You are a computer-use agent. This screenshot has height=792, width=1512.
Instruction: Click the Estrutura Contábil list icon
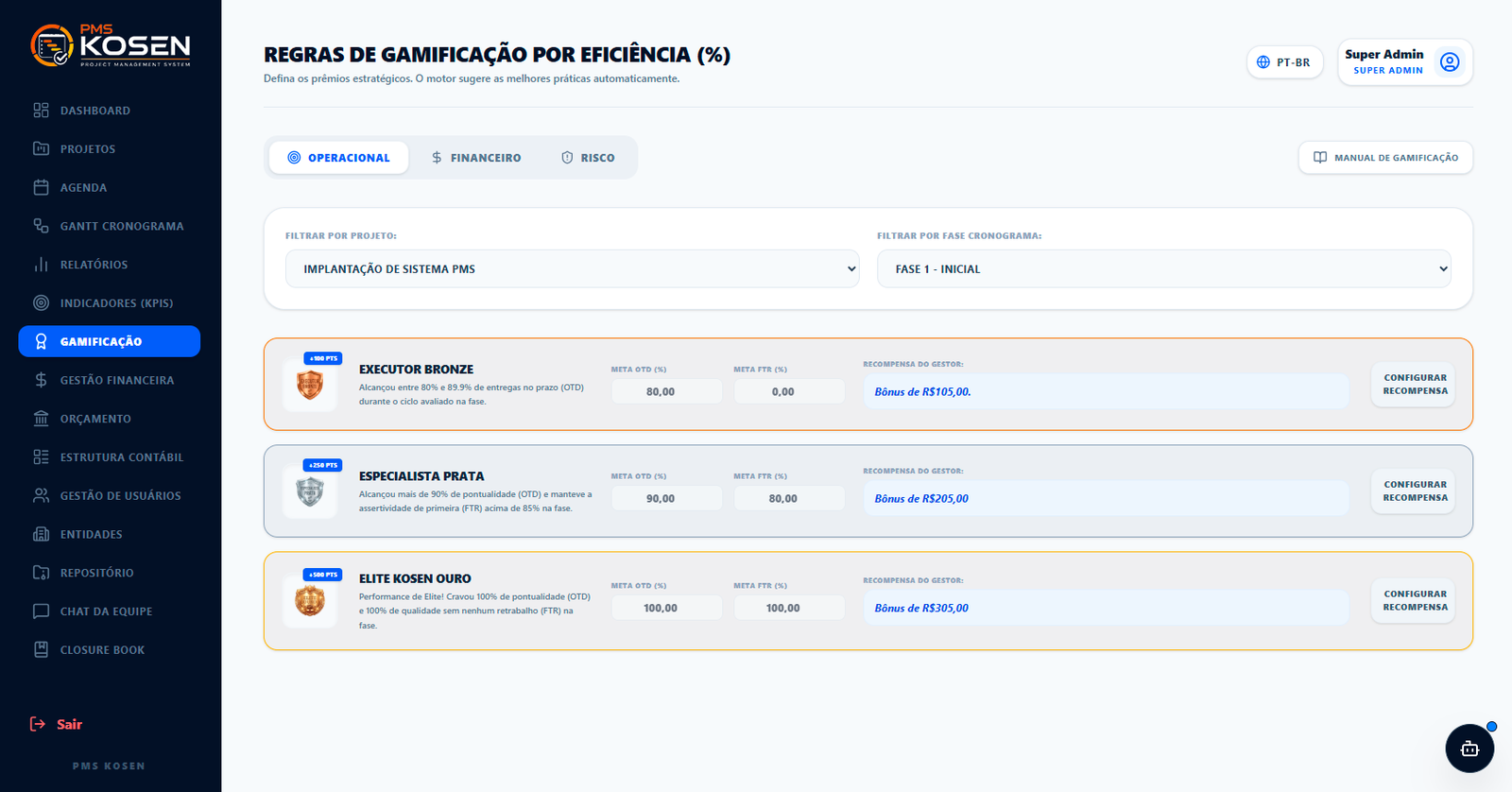41,457
